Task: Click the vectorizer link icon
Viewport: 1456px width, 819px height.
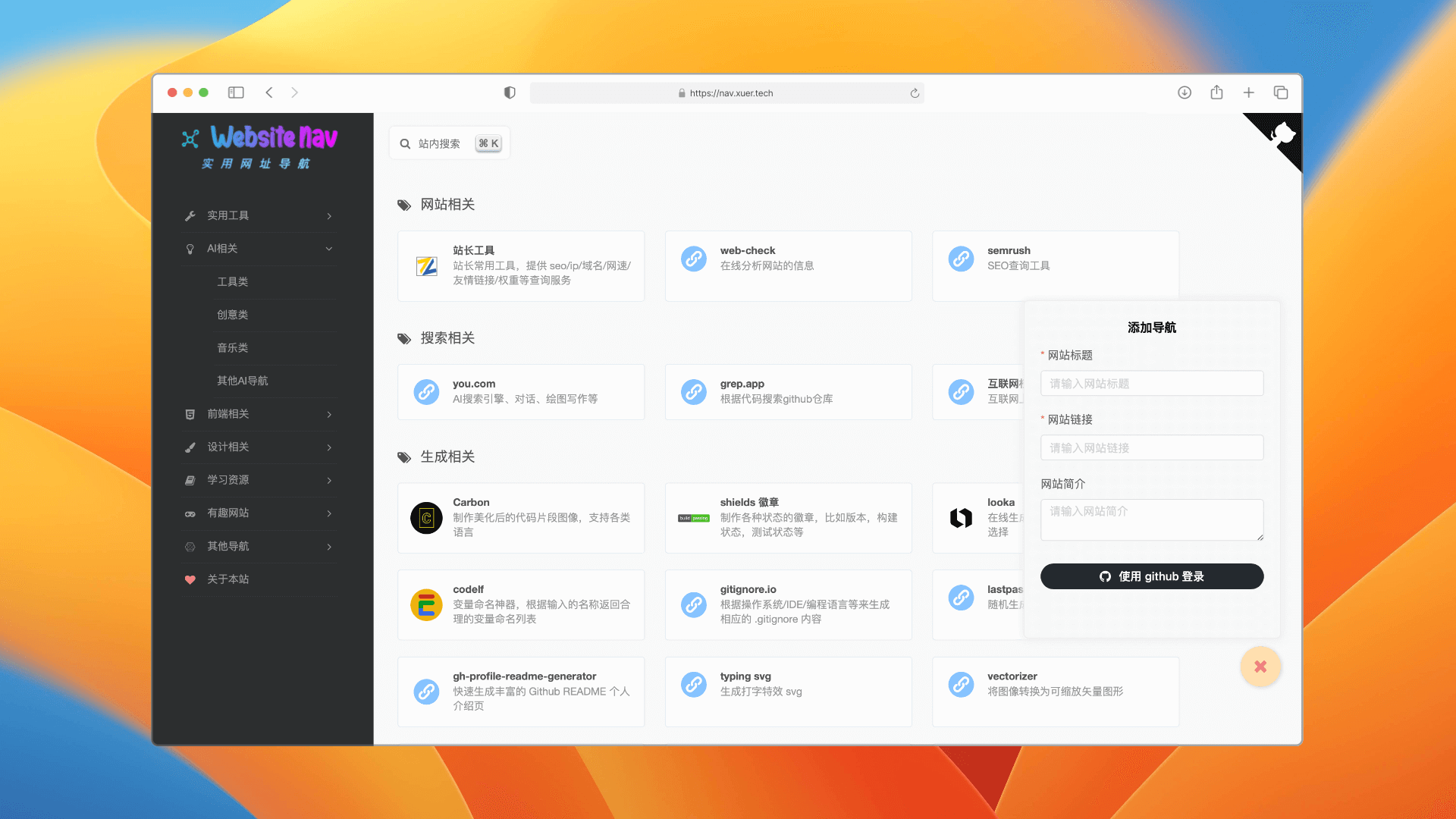Action: pos(961,684)
